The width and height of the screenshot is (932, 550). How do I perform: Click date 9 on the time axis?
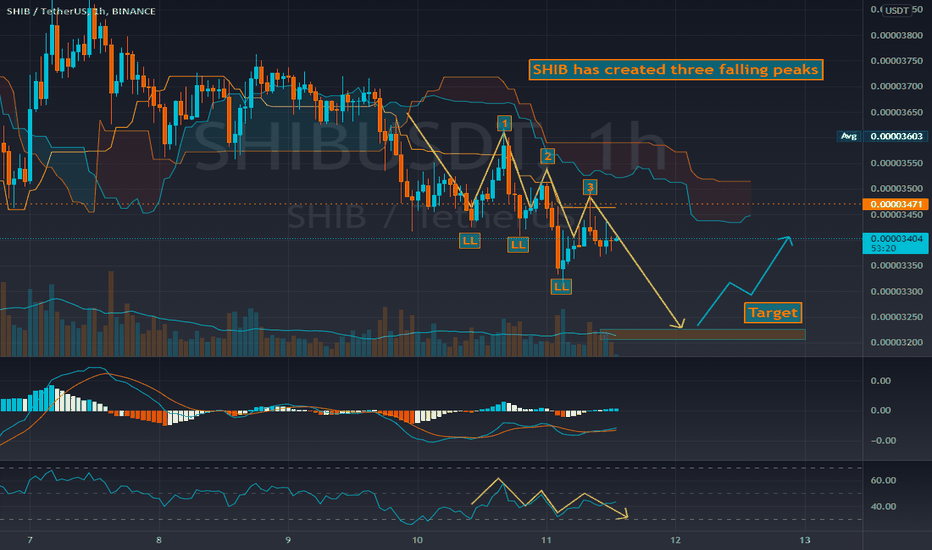click(288, 540)
